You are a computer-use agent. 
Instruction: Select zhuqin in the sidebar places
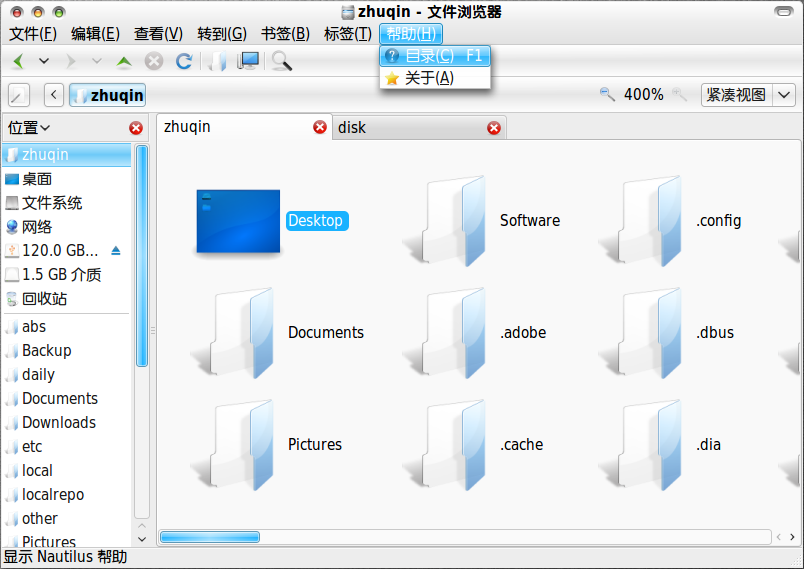point(67,154)
